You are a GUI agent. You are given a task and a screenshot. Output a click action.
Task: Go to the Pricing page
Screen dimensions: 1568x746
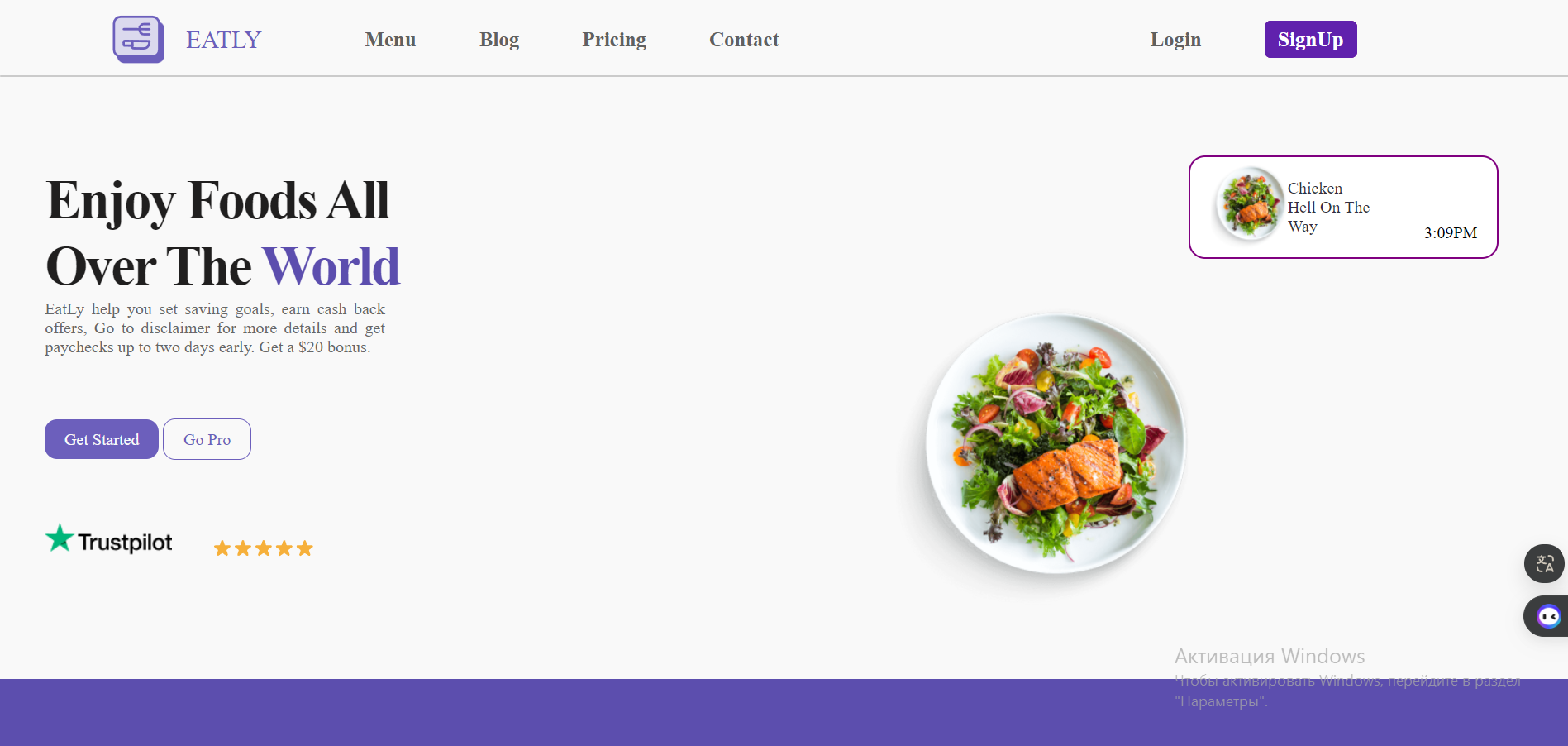pyautogui.click(x=614, y=40)
